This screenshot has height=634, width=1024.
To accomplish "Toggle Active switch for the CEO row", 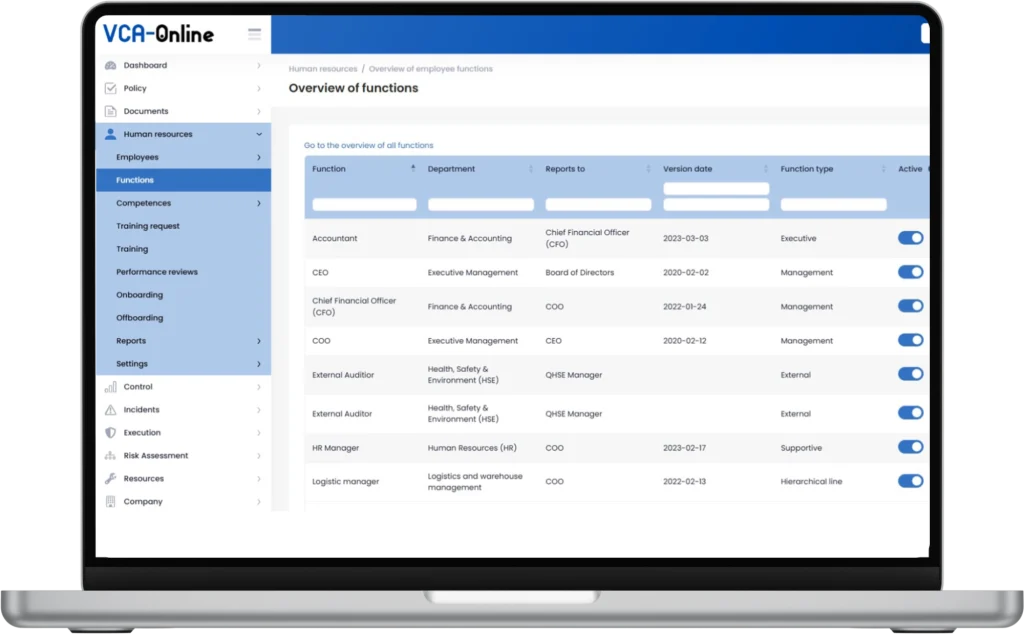I will [x=910, y=272].
